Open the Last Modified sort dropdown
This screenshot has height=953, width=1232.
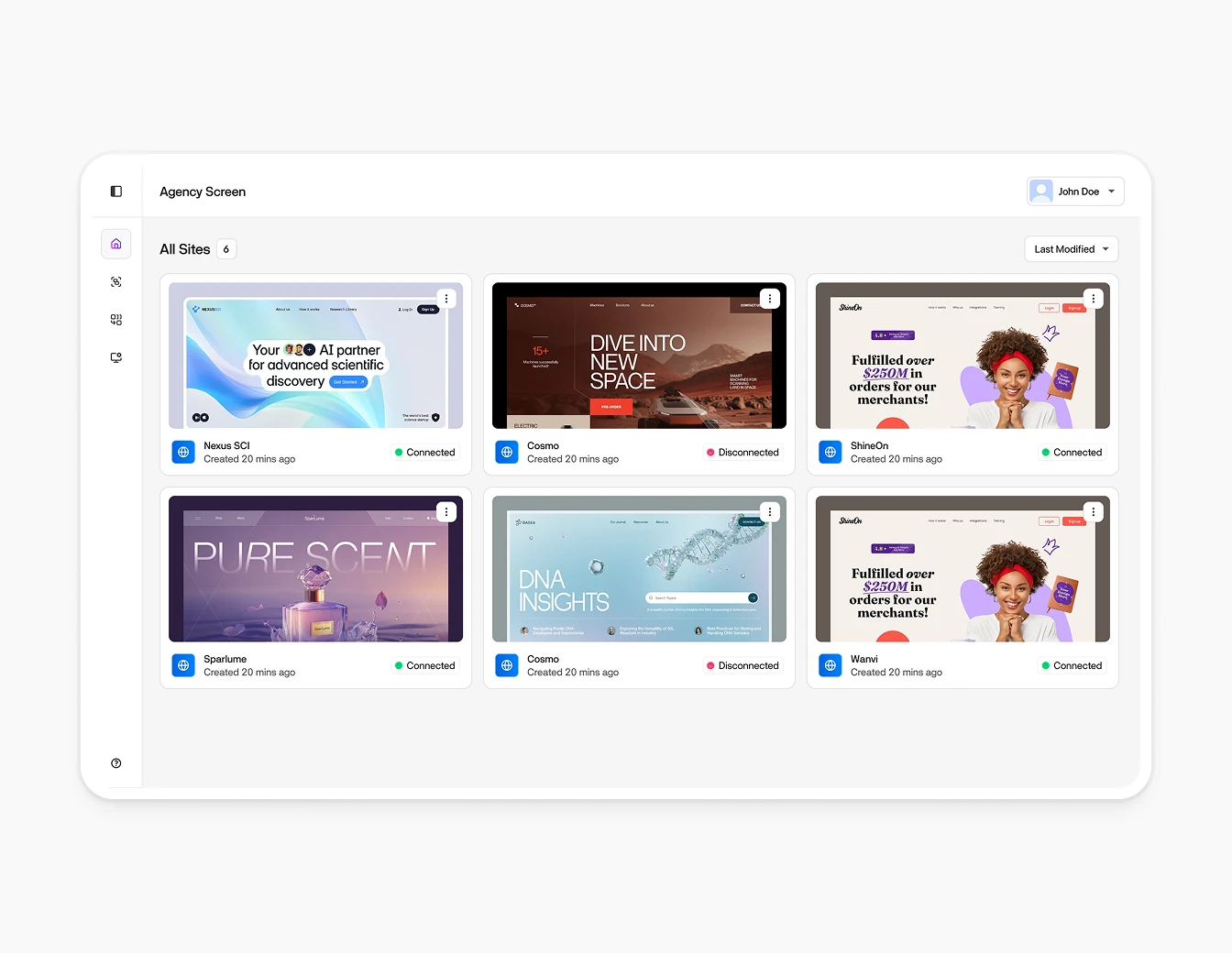(x=1071, y=248)
